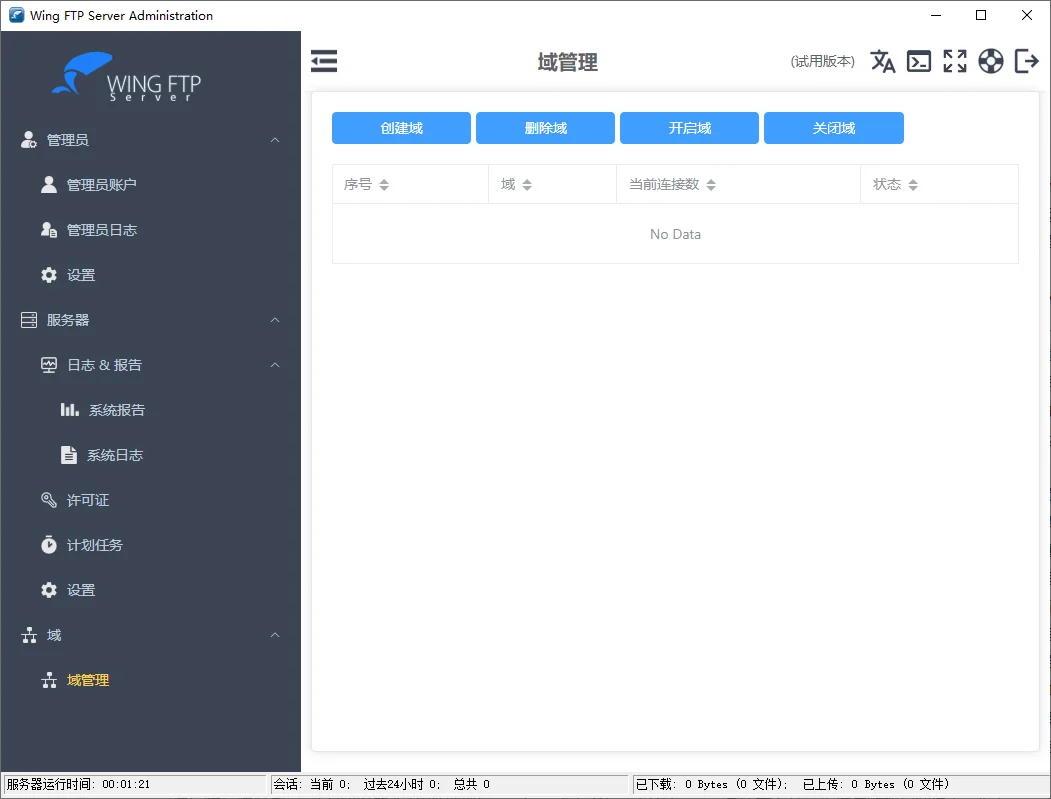Click the 日志 & 报告 monitor icon
Image resolution: width=1051 pixels, height=799 pixels.
(48, 365)
